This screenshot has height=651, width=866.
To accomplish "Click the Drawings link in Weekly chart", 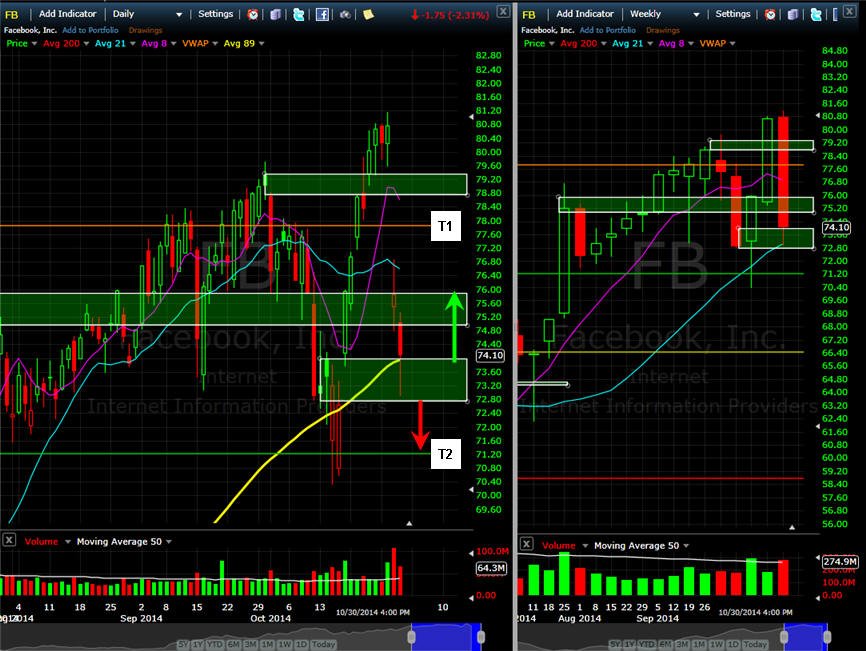I will (x=663, y=30).
